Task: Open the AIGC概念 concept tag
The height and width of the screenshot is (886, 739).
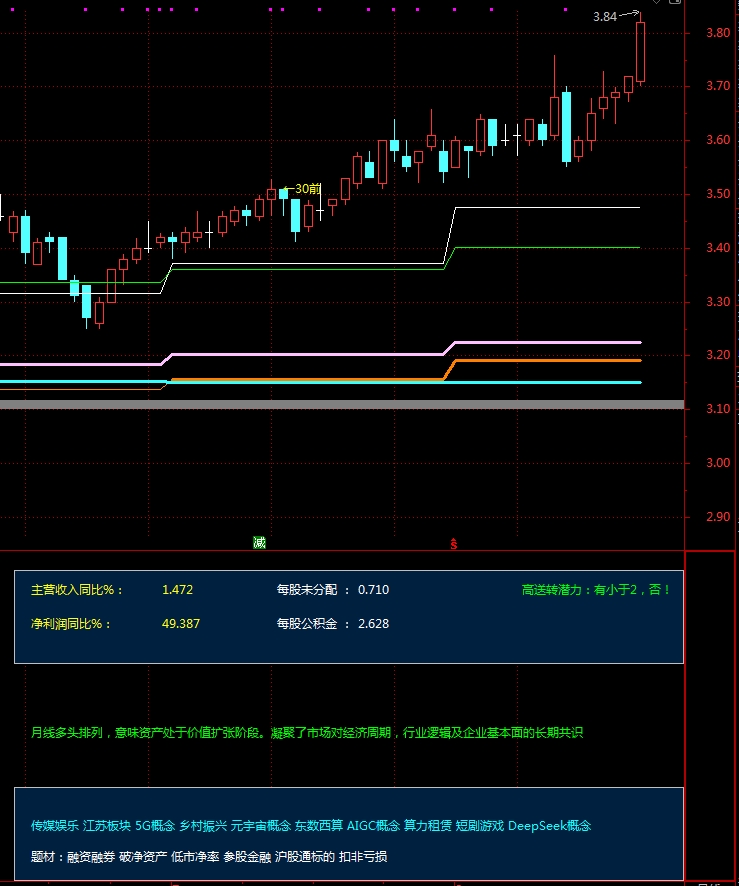Action: (x=373, y=826)
